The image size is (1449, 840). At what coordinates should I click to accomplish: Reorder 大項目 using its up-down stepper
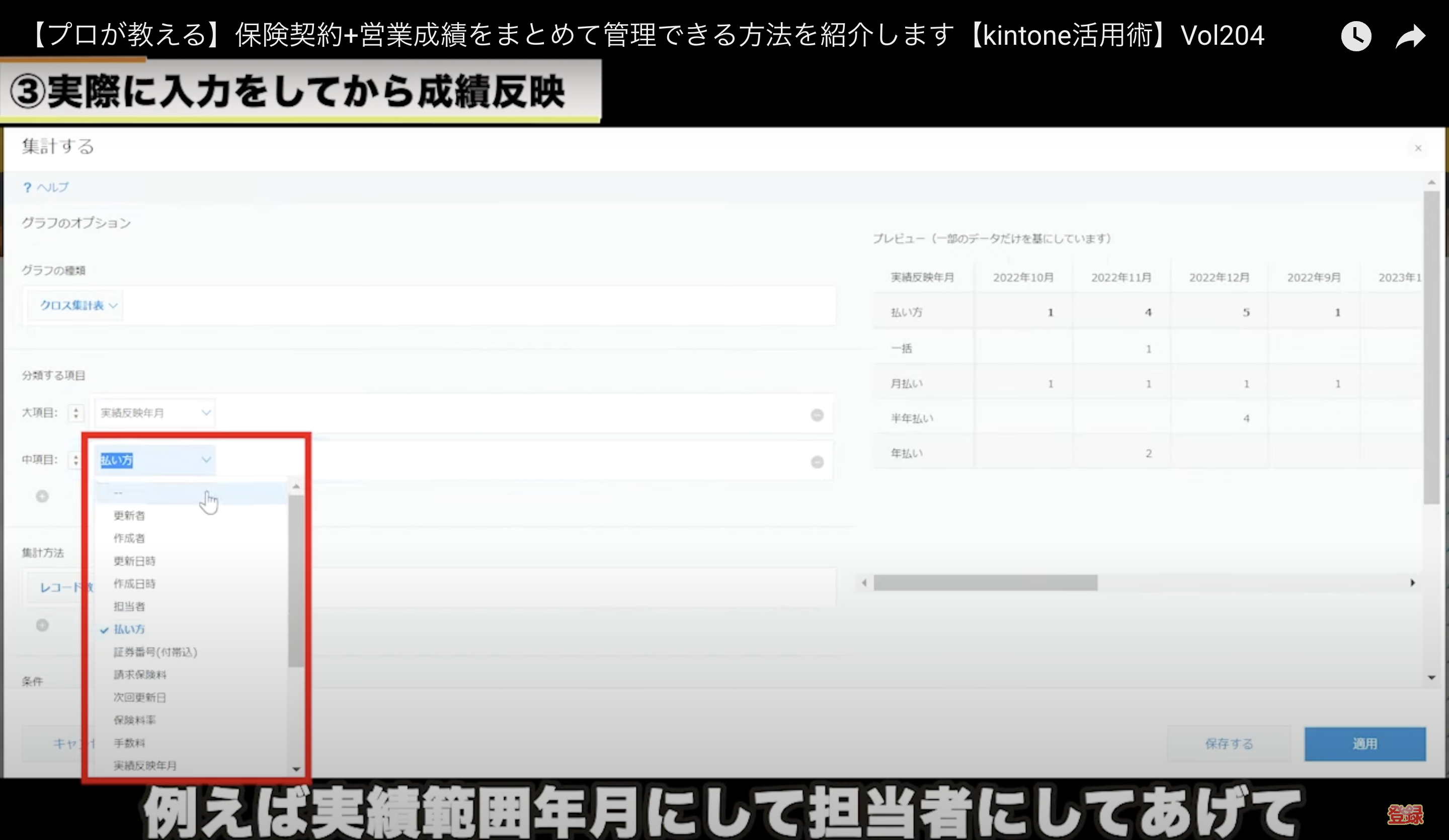point(75,413)
